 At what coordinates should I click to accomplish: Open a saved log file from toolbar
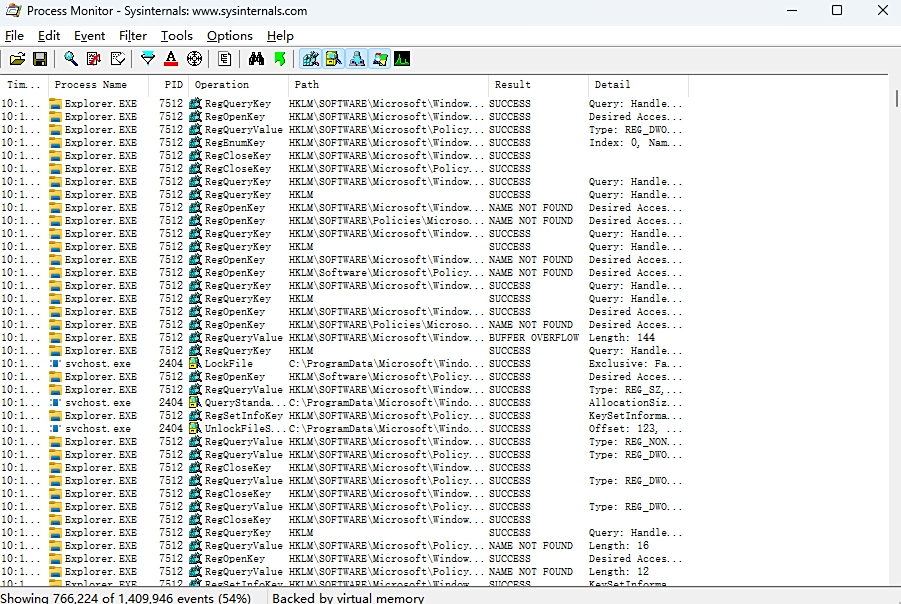(x=17, y=58)
